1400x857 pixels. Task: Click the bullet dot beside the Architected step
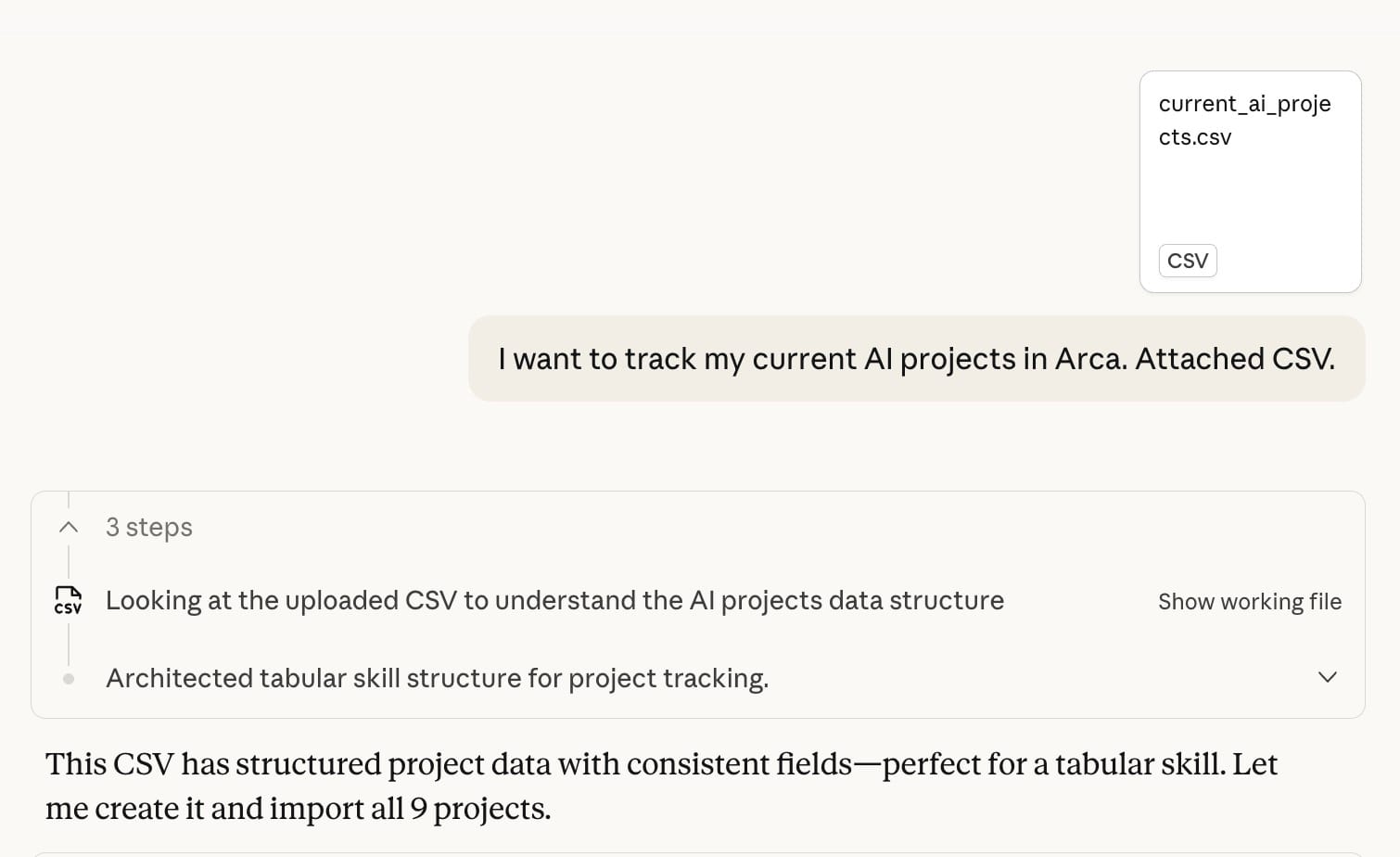tap(69, 679)
